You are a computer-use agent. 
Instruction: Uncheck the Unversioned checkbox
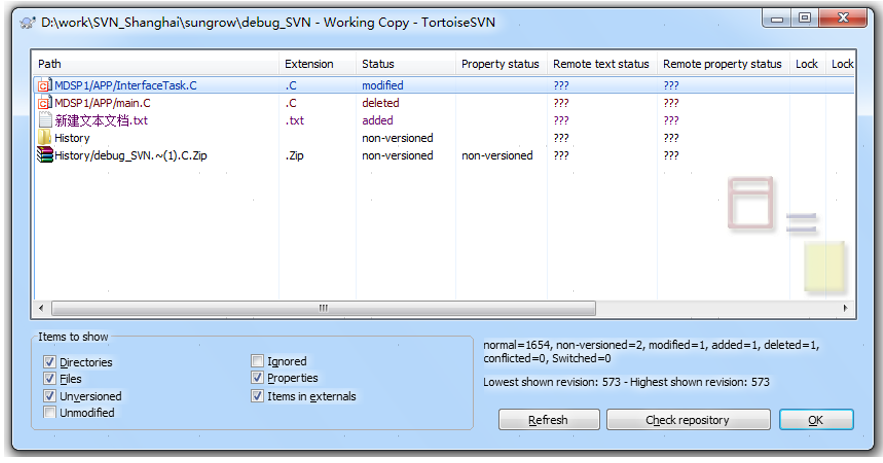pos(50,396)
